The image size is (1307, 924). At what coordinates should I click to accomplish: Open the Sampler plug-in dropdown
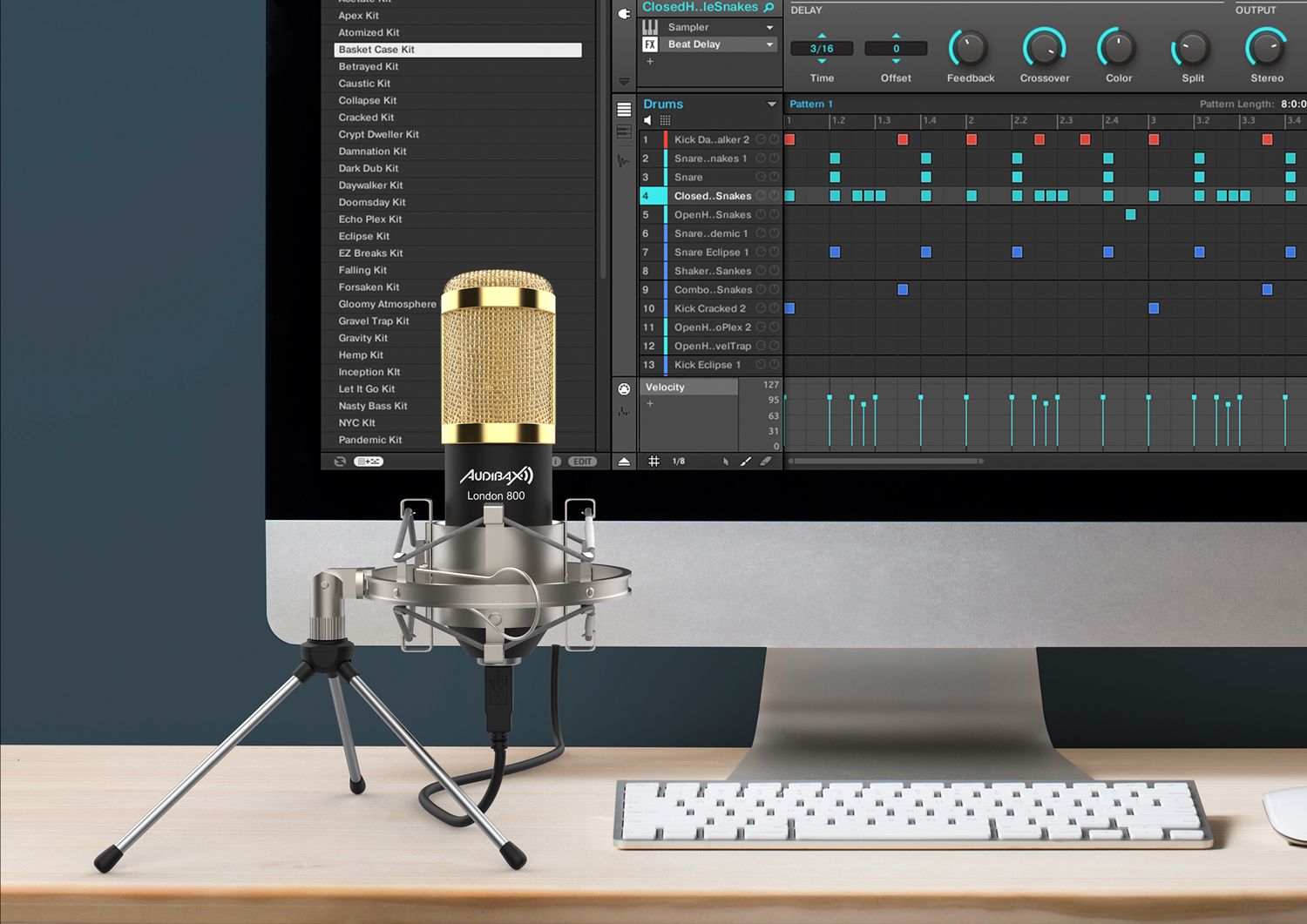769,28
